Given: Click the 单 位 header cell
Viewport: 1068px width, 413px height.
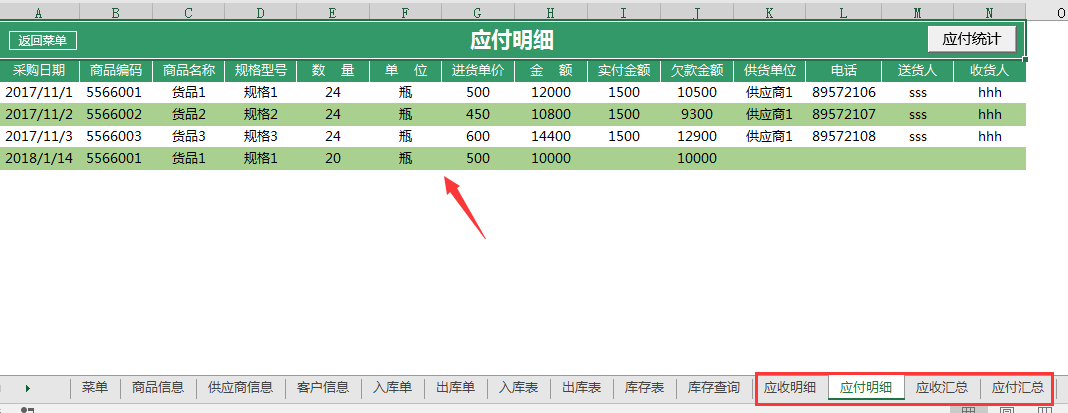Looking at the screenshot, I should coord(405,70).
